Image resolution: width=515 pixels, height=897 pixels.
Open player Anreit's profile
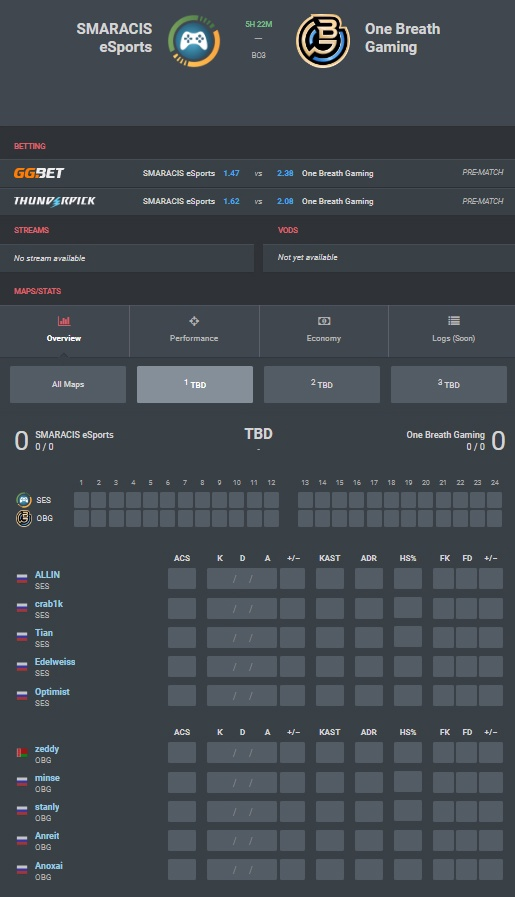(x=47, y=836)
